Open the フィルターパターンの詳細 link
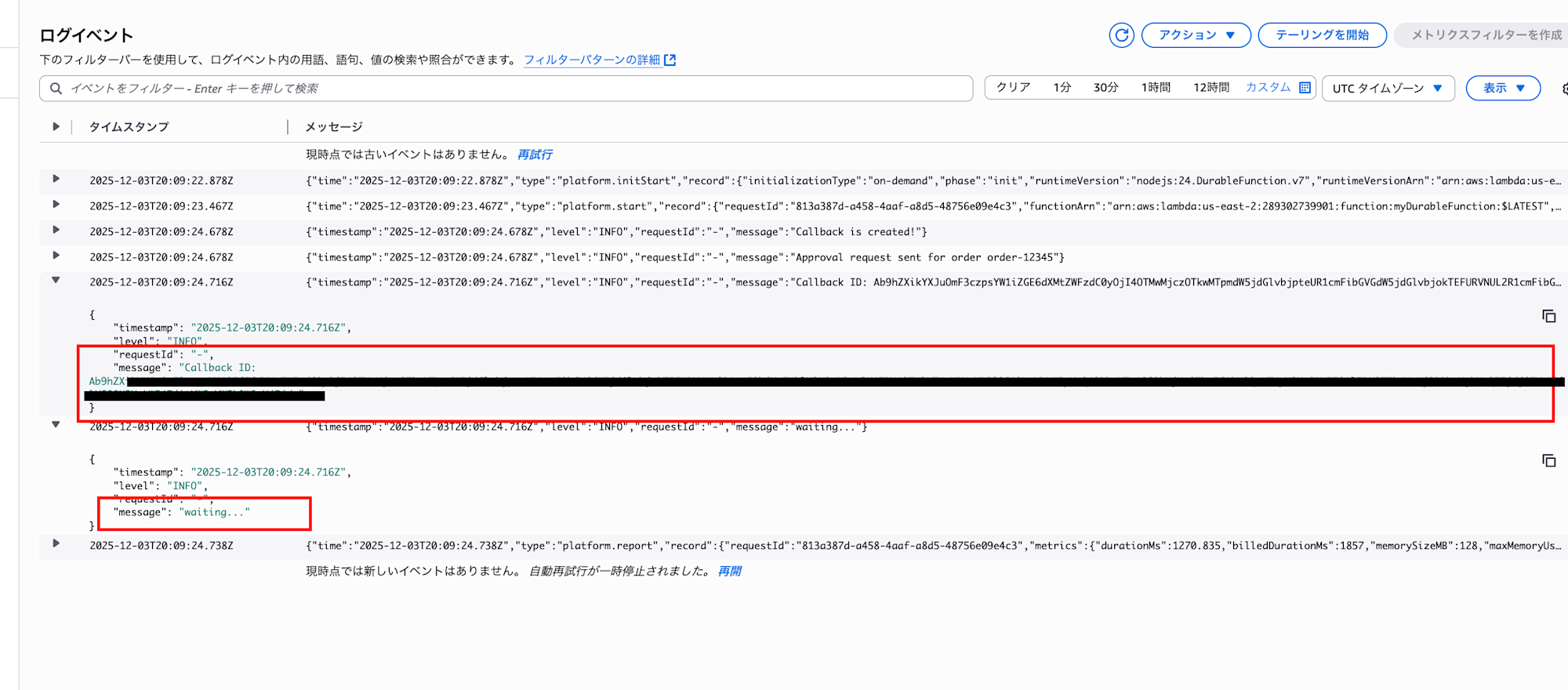Screen dimensions: 1568x690 coord(600,60)
